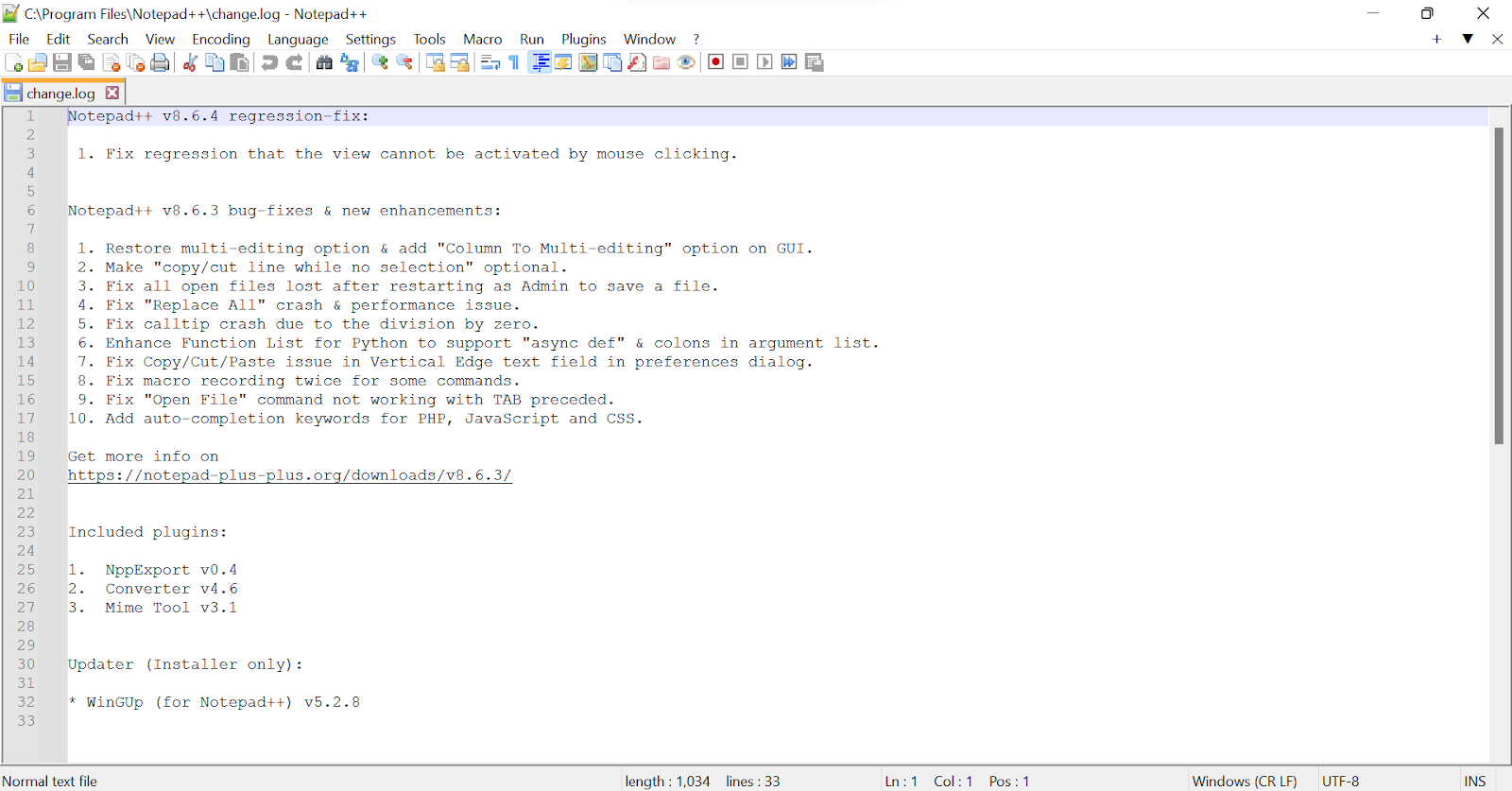The height and width of the screenshot is (791, 1512).
Task: Open the Window menu
Action: coord(649,39)
